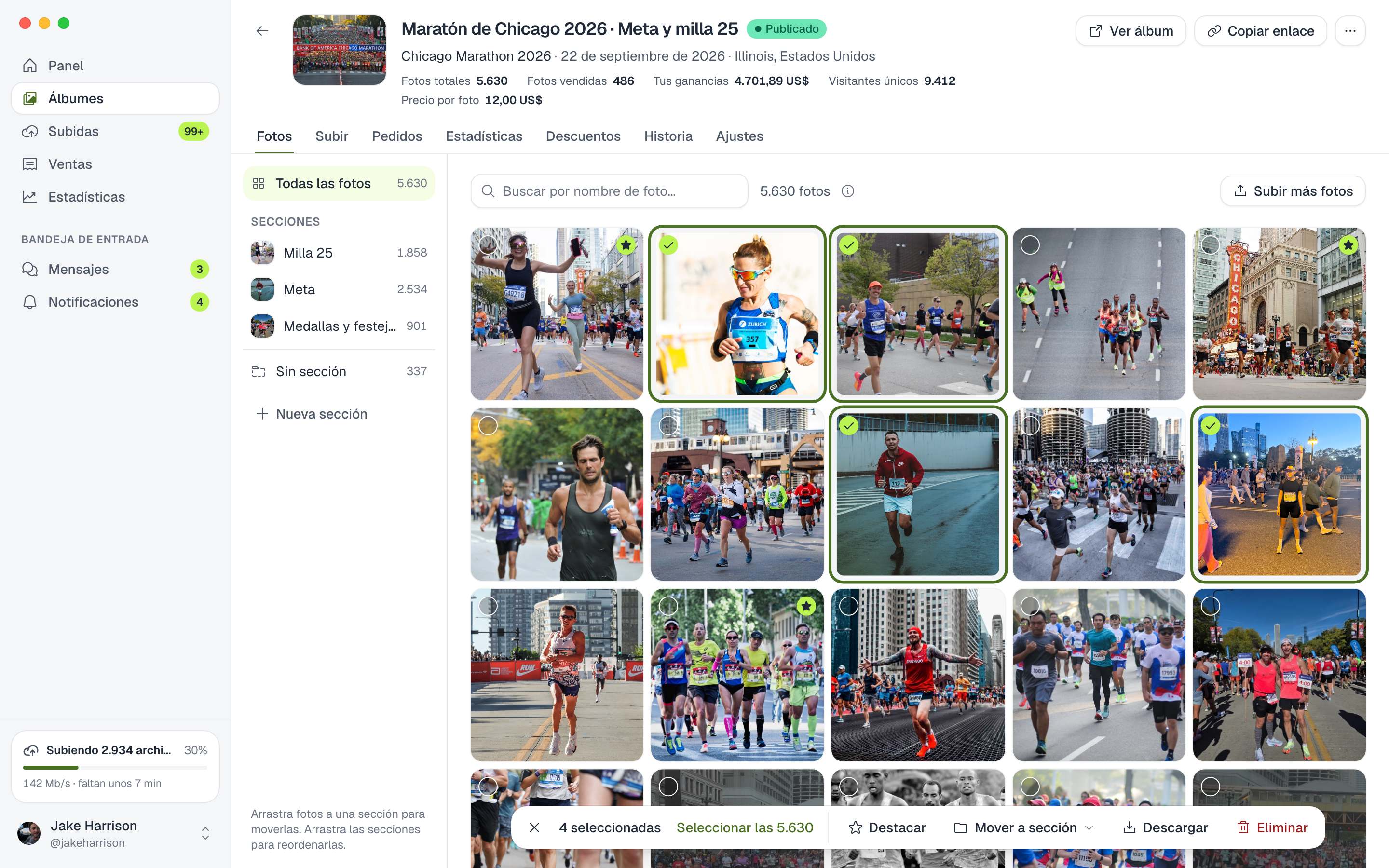This screenshot has width=1389, height=868.
Task: Click the Todas las fotos grid icon
Action: pos(259,183)
